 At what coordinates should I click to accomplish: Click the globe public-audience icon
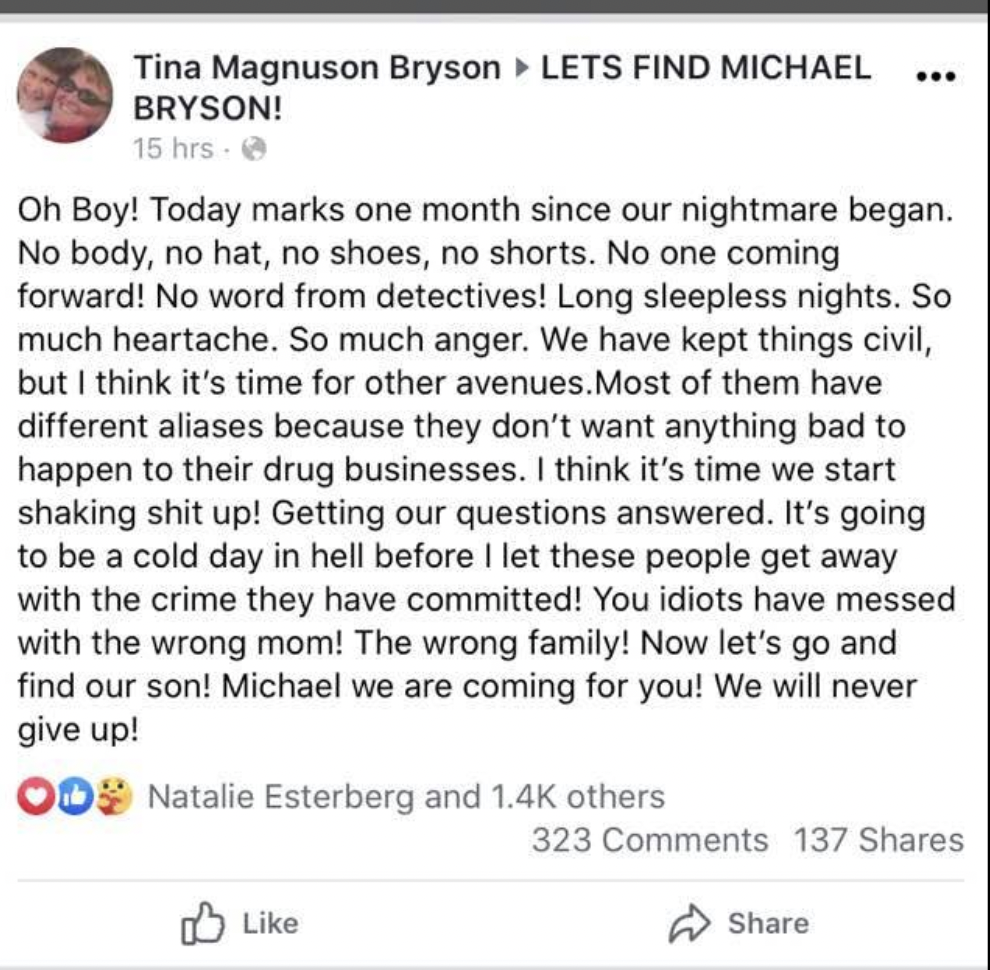(x=255, y=149)
